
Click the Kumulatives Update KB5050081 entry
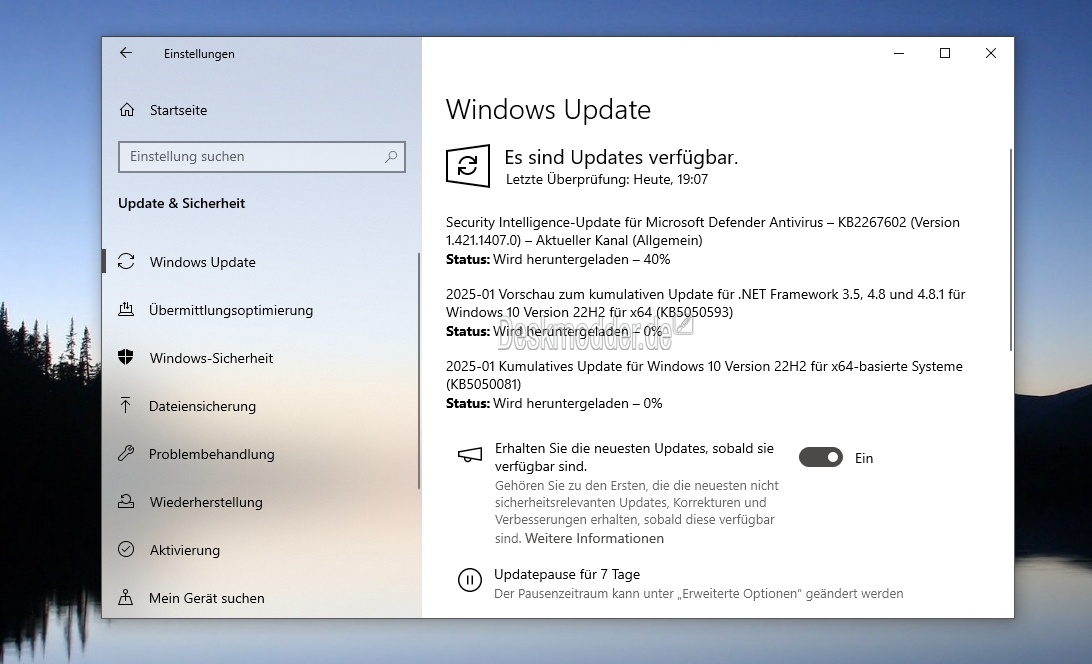coord(704,375)
